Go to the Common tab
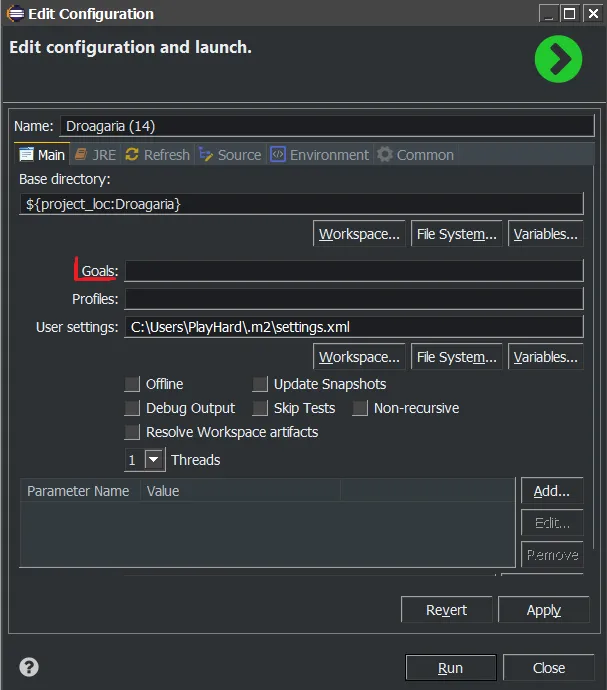Image resolution: width=607 pixels, height=690 pixels. coord(415,155)
